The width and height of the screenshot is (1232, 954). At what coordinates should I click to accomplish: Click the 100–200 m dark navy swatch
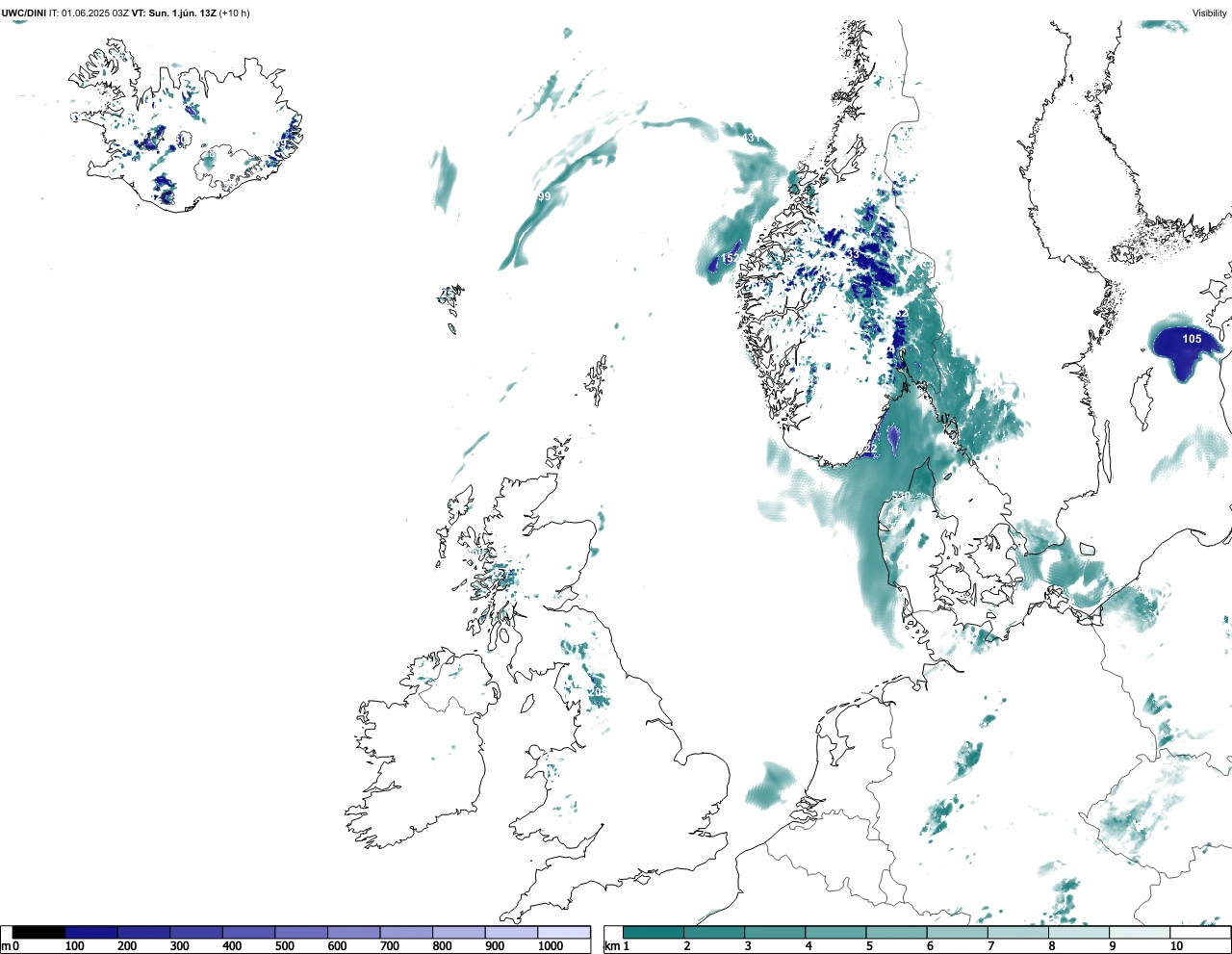[x=91, y=932]
